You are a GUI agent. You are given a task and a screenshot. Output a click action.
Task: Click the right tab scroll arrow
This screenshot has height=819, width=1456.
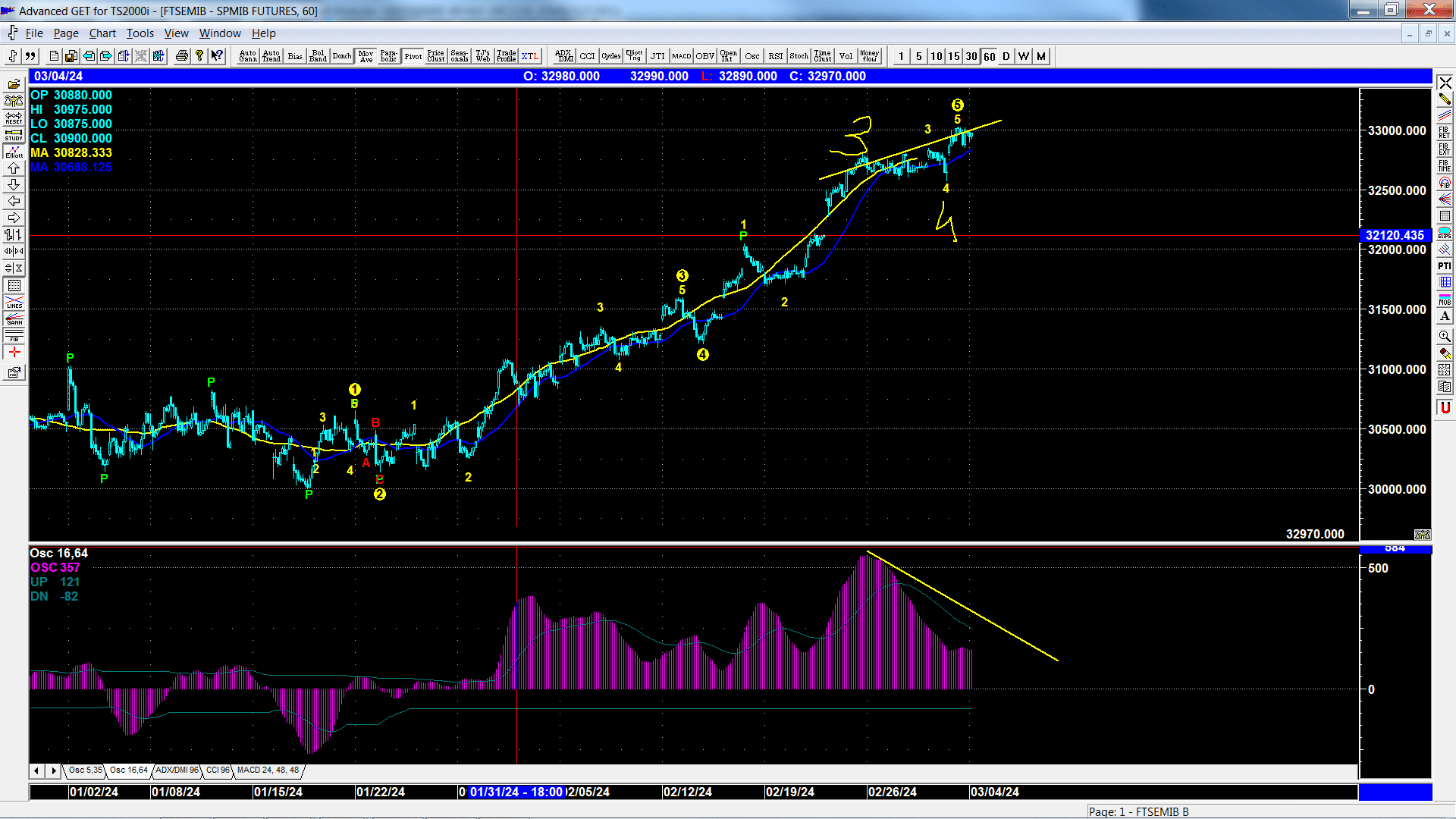tap(53, 770)
